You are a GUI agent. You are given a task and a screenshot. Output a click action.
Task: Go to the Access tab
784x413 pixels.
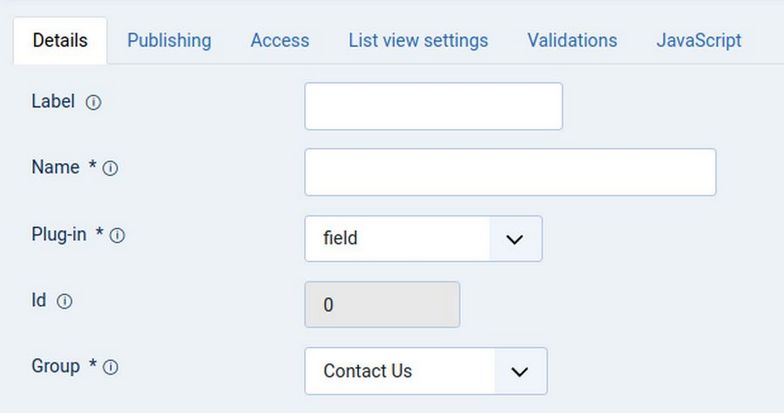click(x=280, y=41)
